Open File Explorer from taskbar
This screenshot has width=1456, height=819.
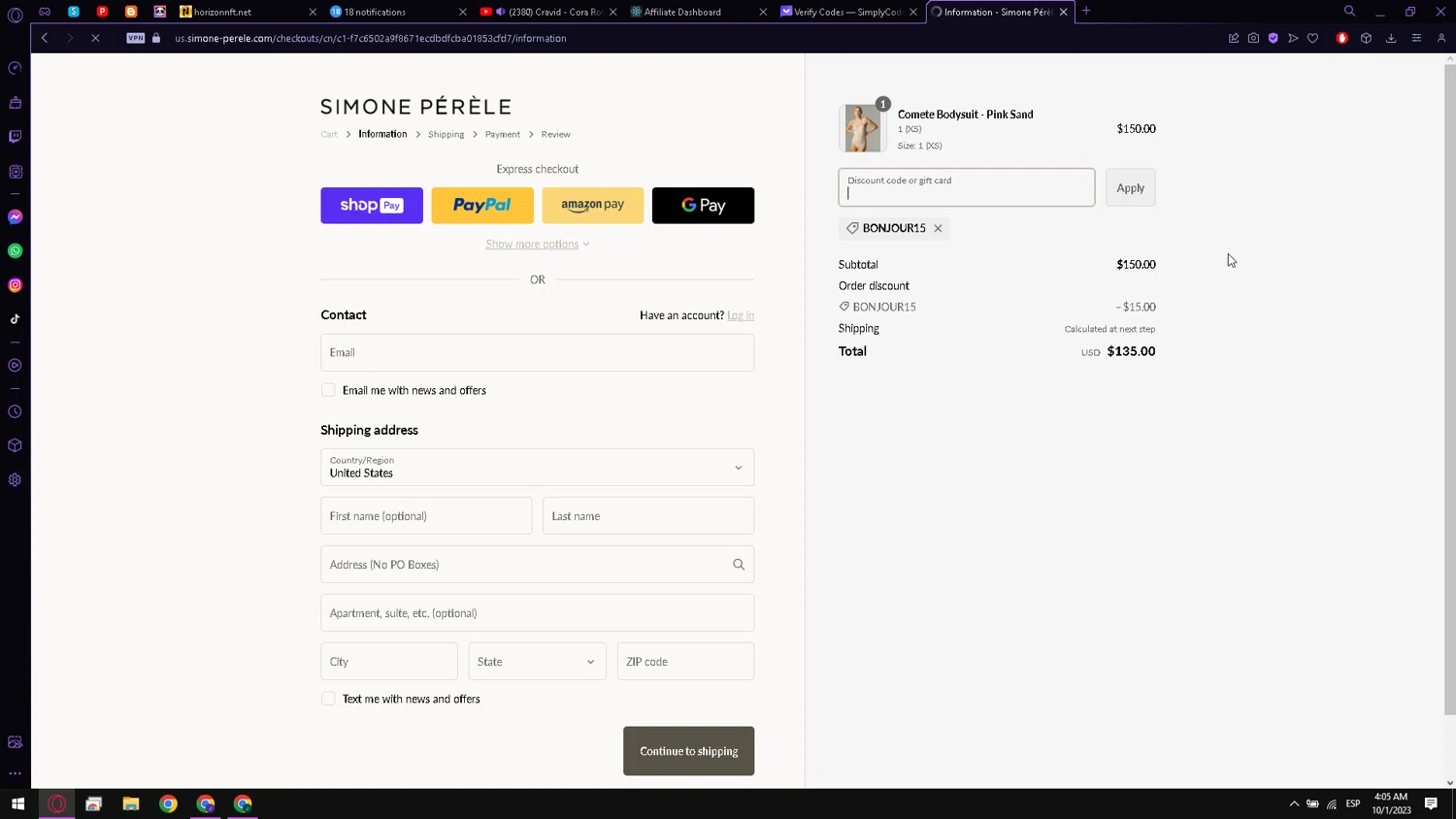131,803
